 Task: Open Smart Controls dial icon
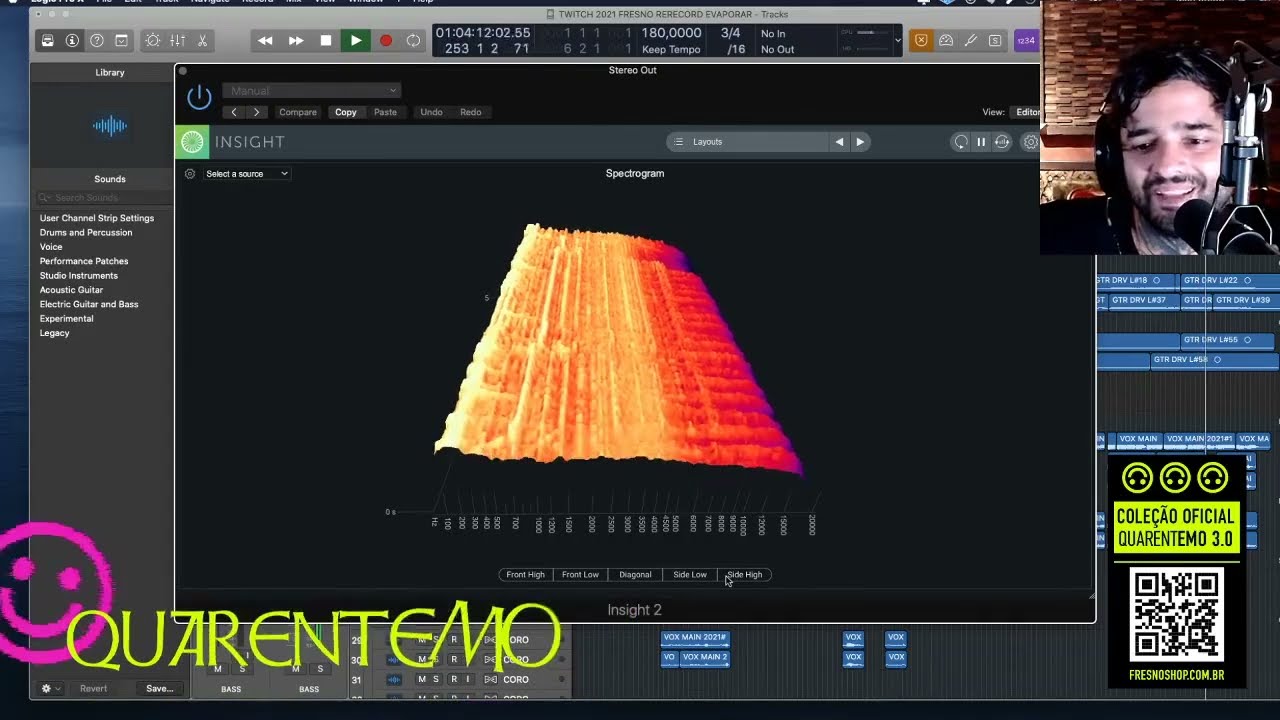point(152,41)
